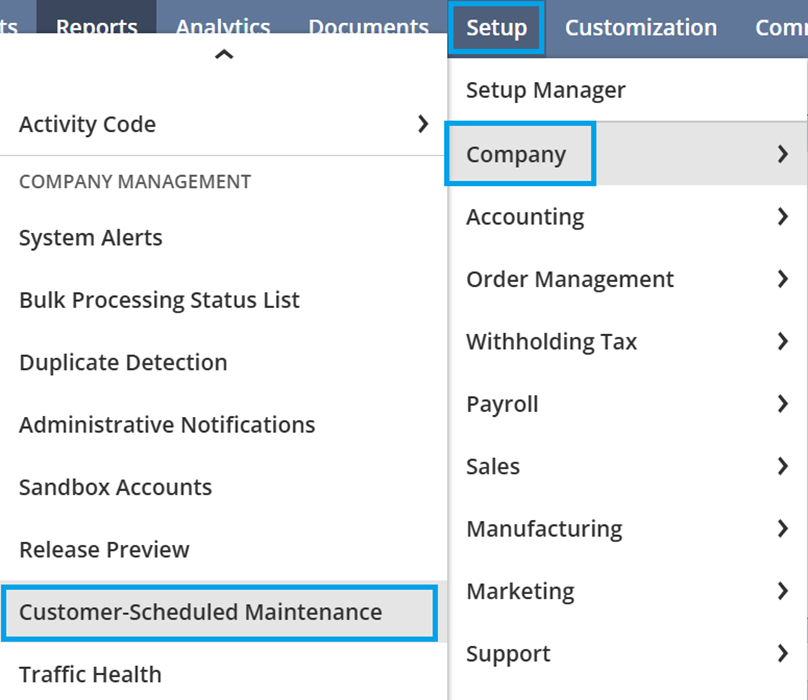The image size is (808, 700).
Task: Select Setup Manager
Action: [x=545, y=90]
